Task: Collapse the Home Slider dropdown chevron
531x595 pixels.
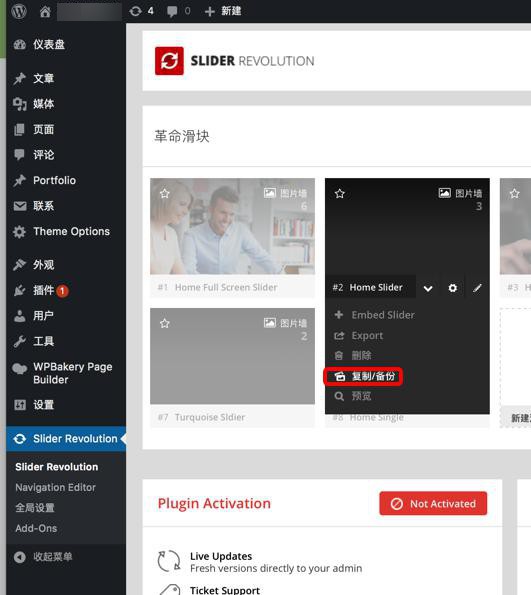Action: [x=428, y=288]
